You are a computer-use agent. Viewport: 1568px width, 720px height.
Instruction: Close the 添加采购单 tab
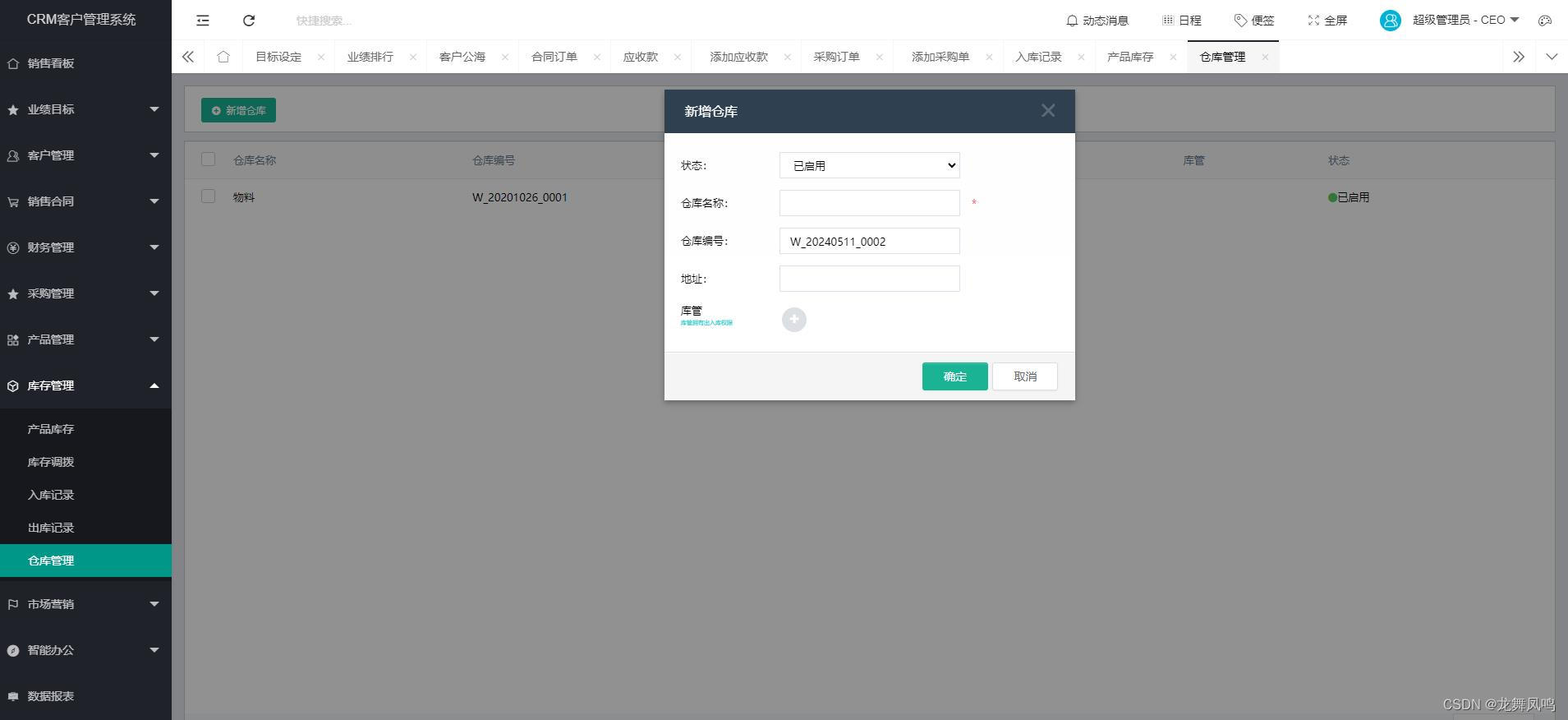(x=989, y=57)
